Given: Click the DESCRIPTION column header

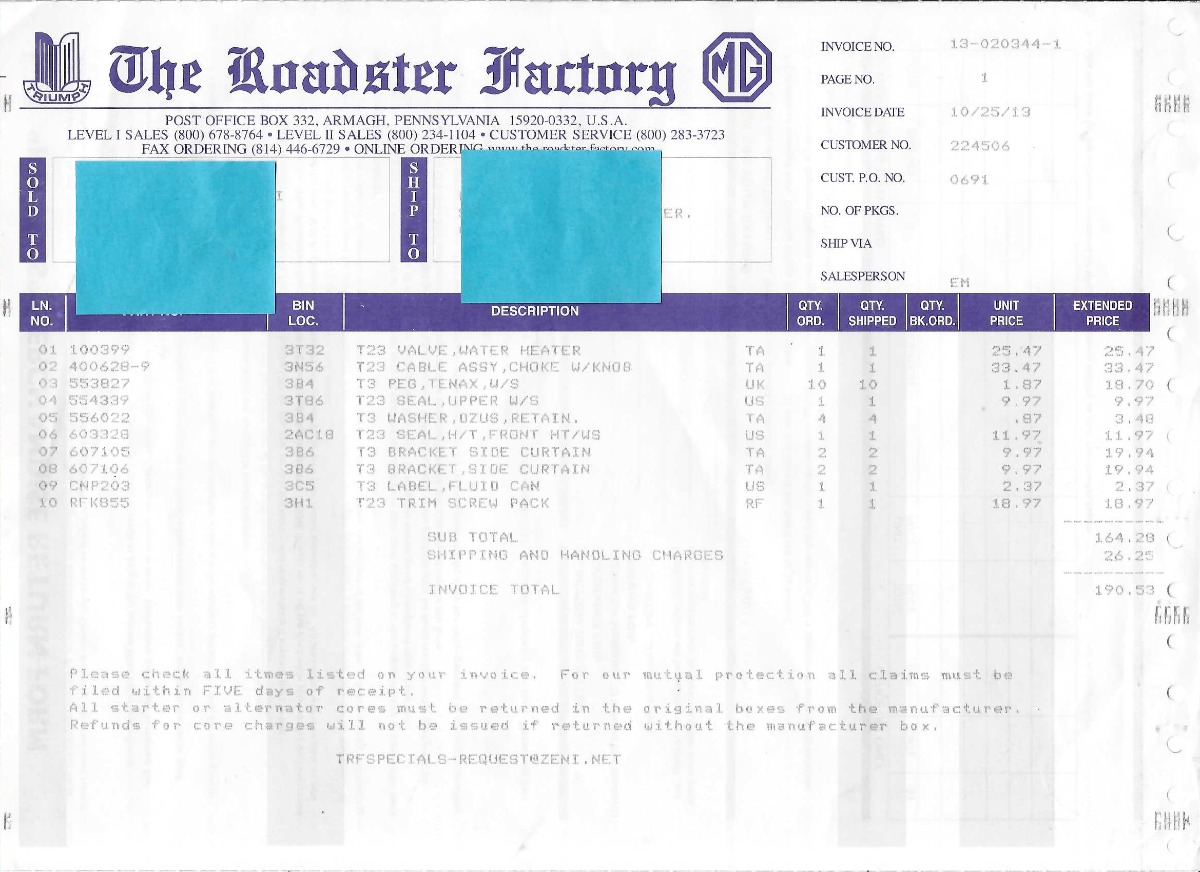Looking at the screenshot, I should [535, 312].
